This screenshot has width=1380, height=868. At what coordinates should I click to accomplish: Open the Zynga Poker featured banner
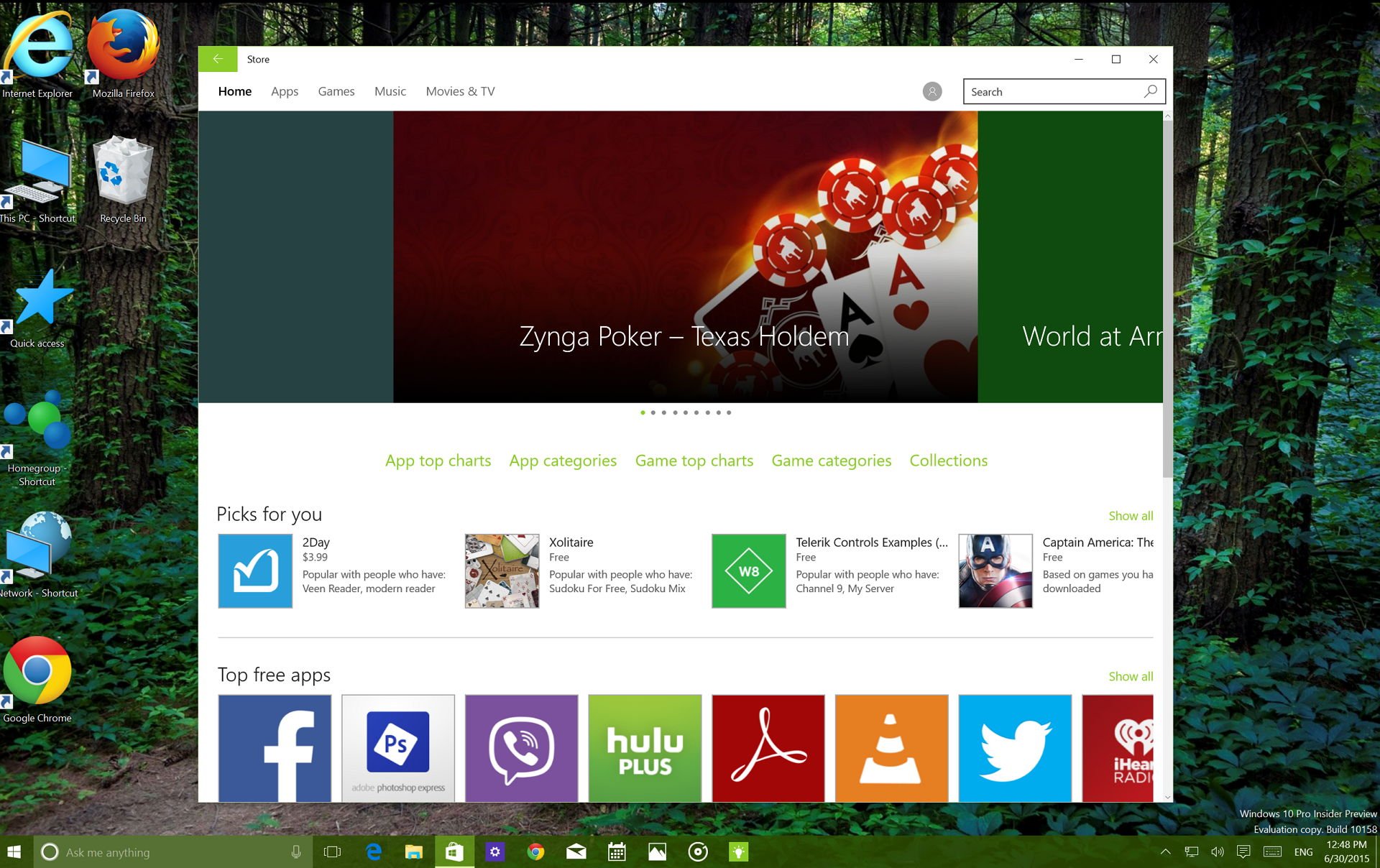point(685,257)
